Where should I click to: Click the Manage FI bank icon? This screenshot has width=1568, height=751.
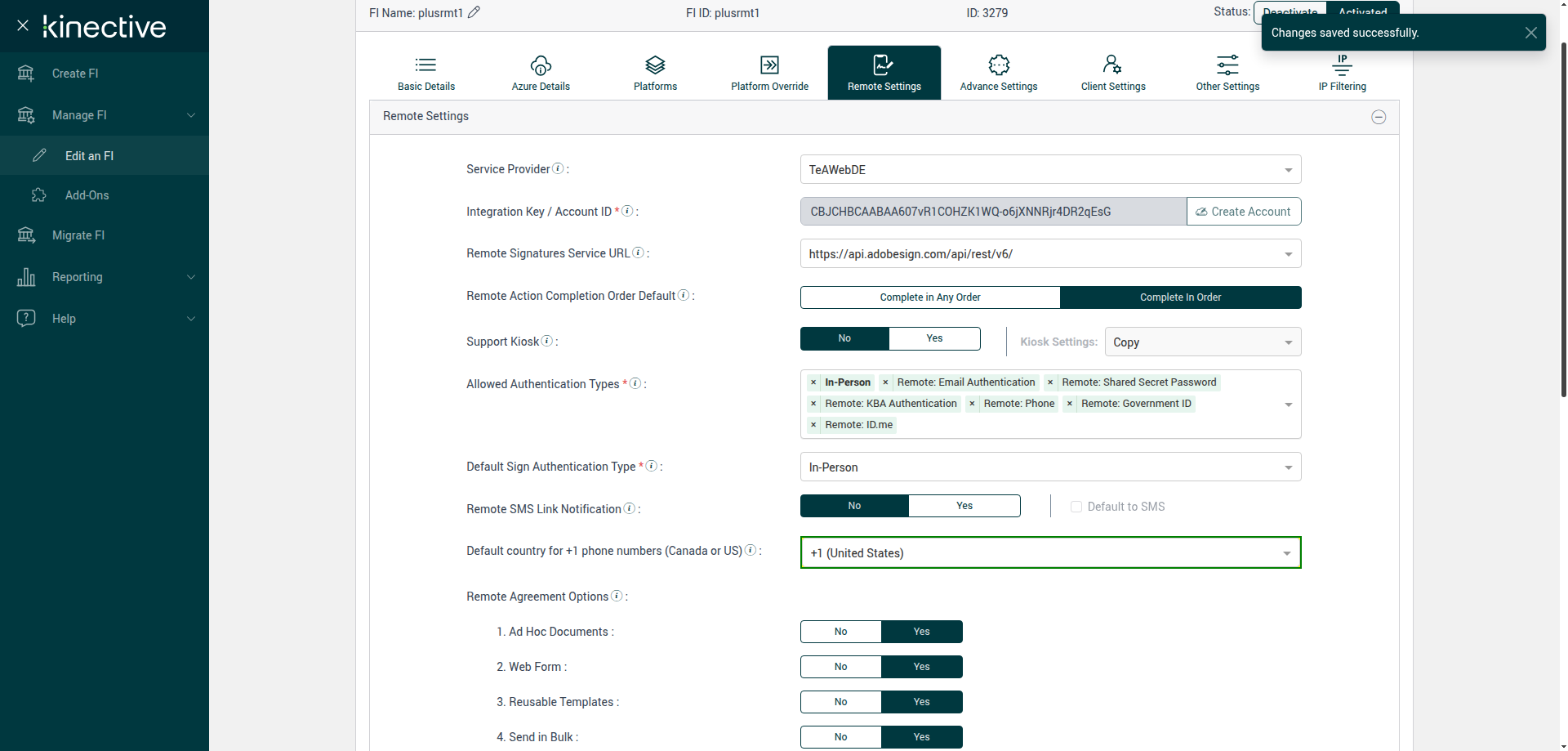coord(26,115)
